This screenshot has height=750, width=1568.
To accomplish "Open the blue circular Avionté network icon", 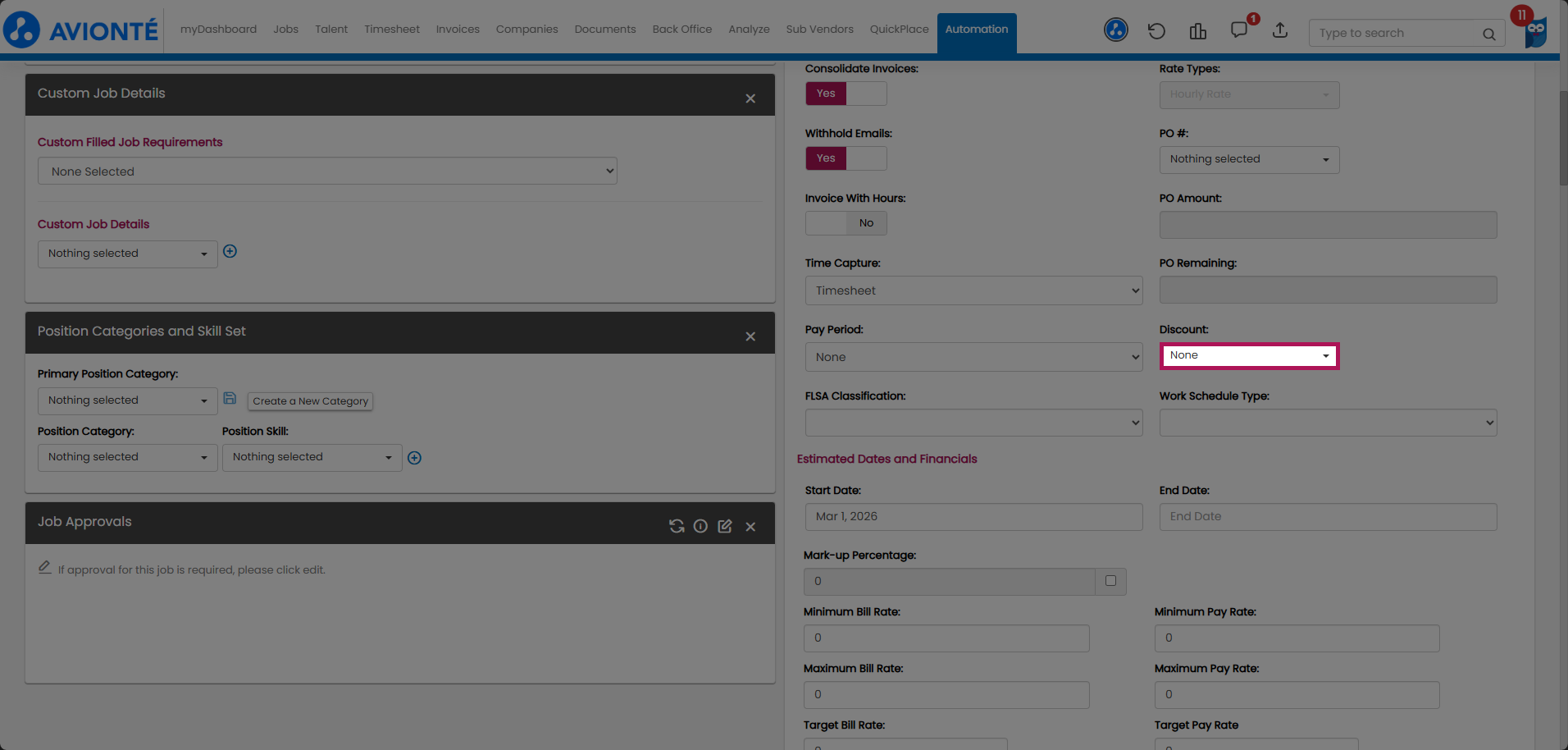I will point(1115,30).
